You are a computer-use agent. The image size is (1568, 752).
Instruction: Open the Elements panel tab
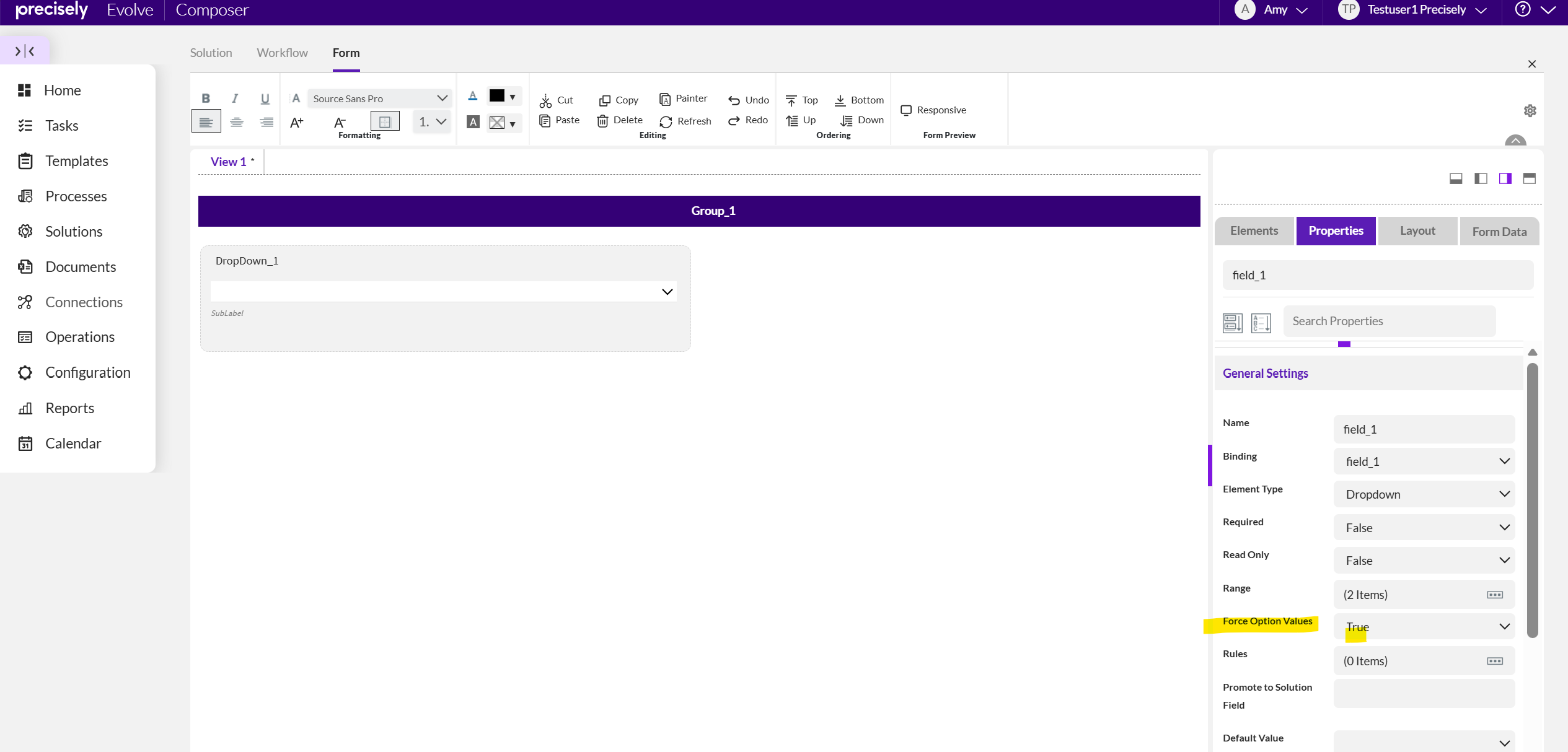pos(1254,231)
